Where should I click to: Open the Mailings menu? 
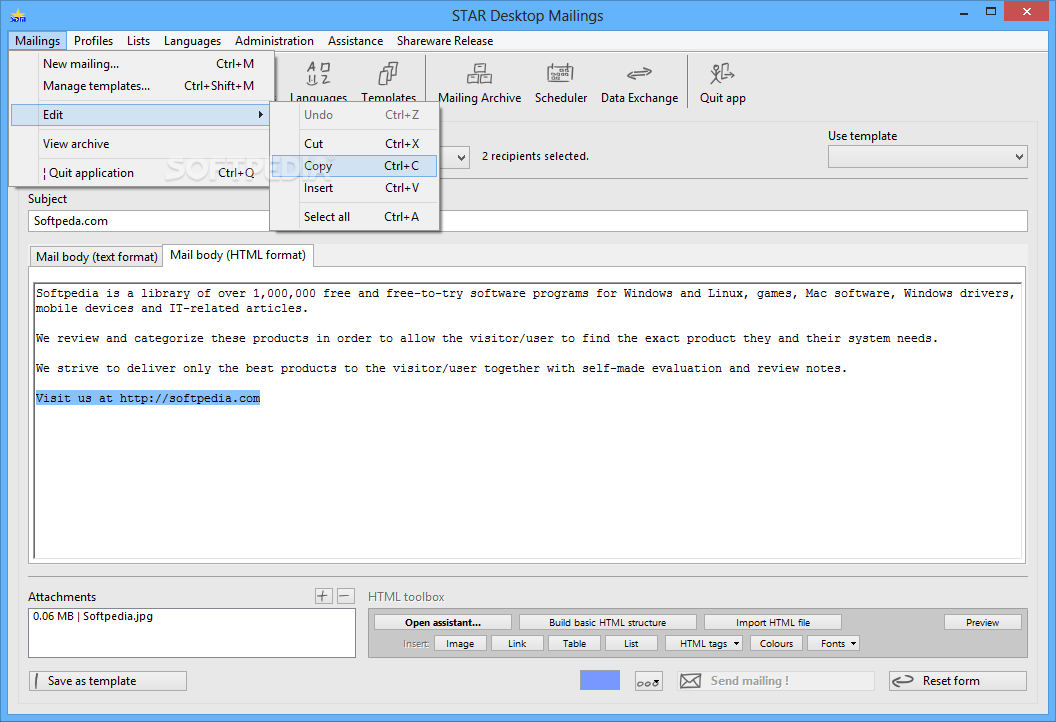click(38, 40)
